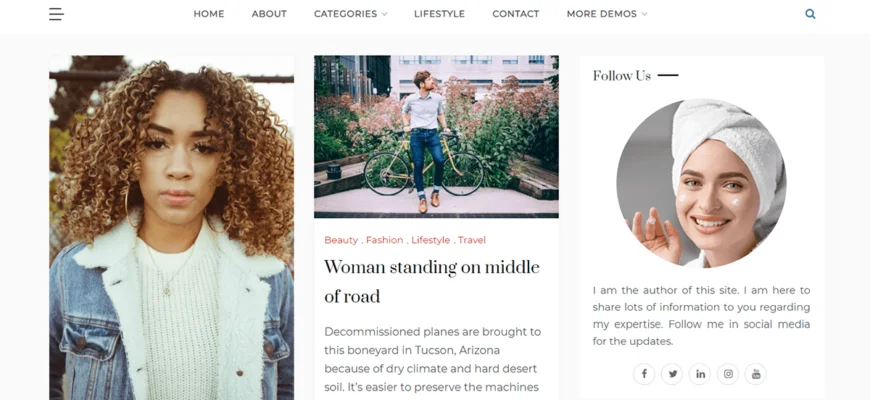Select the Fashion category tag
The width and height of the screenshot is (870, 400).
[x=385, y=240]
